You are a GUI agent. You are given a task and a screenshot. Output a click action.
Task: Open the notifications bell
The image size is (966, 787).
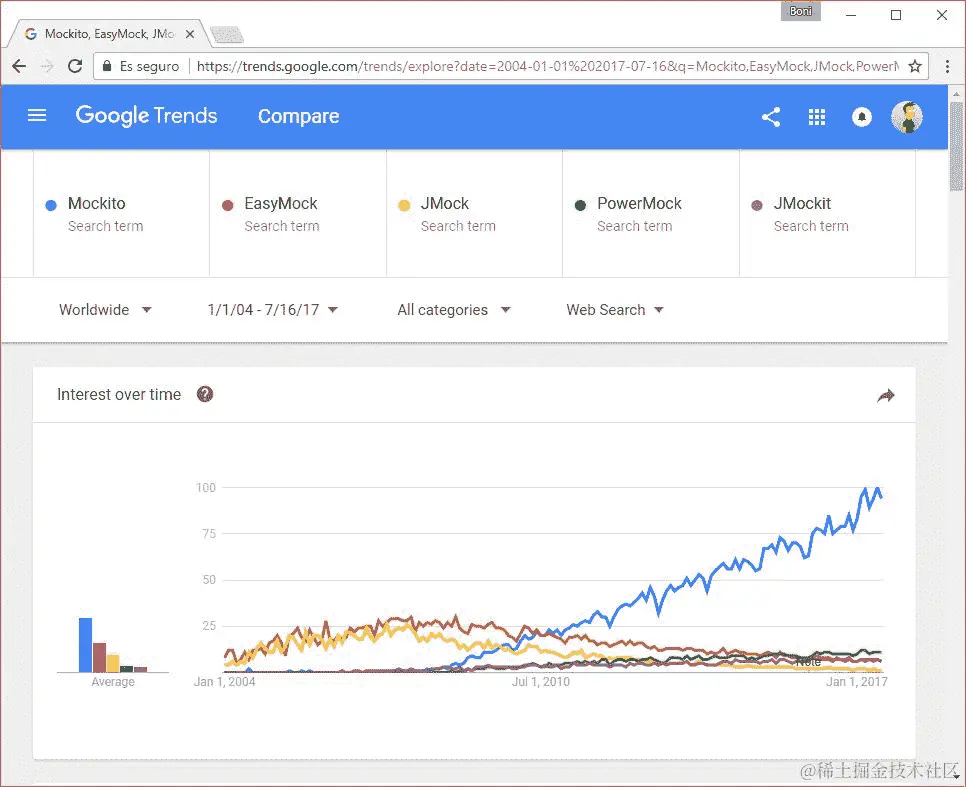(x=861, y=117)
